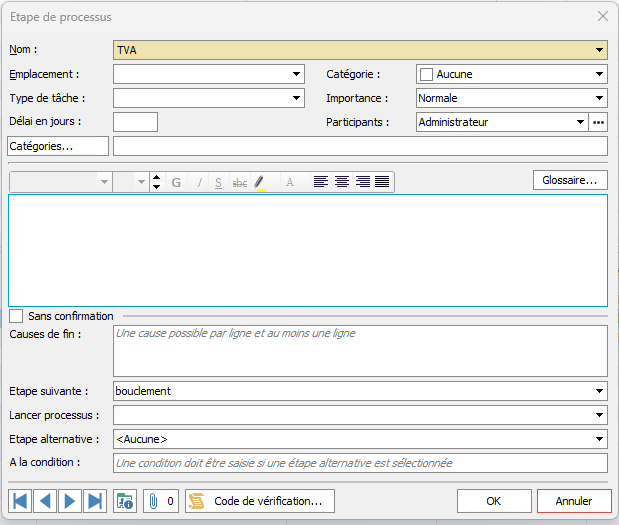
Task: Open participants picker with ellipsis button
Action: [x=598, y=122]
